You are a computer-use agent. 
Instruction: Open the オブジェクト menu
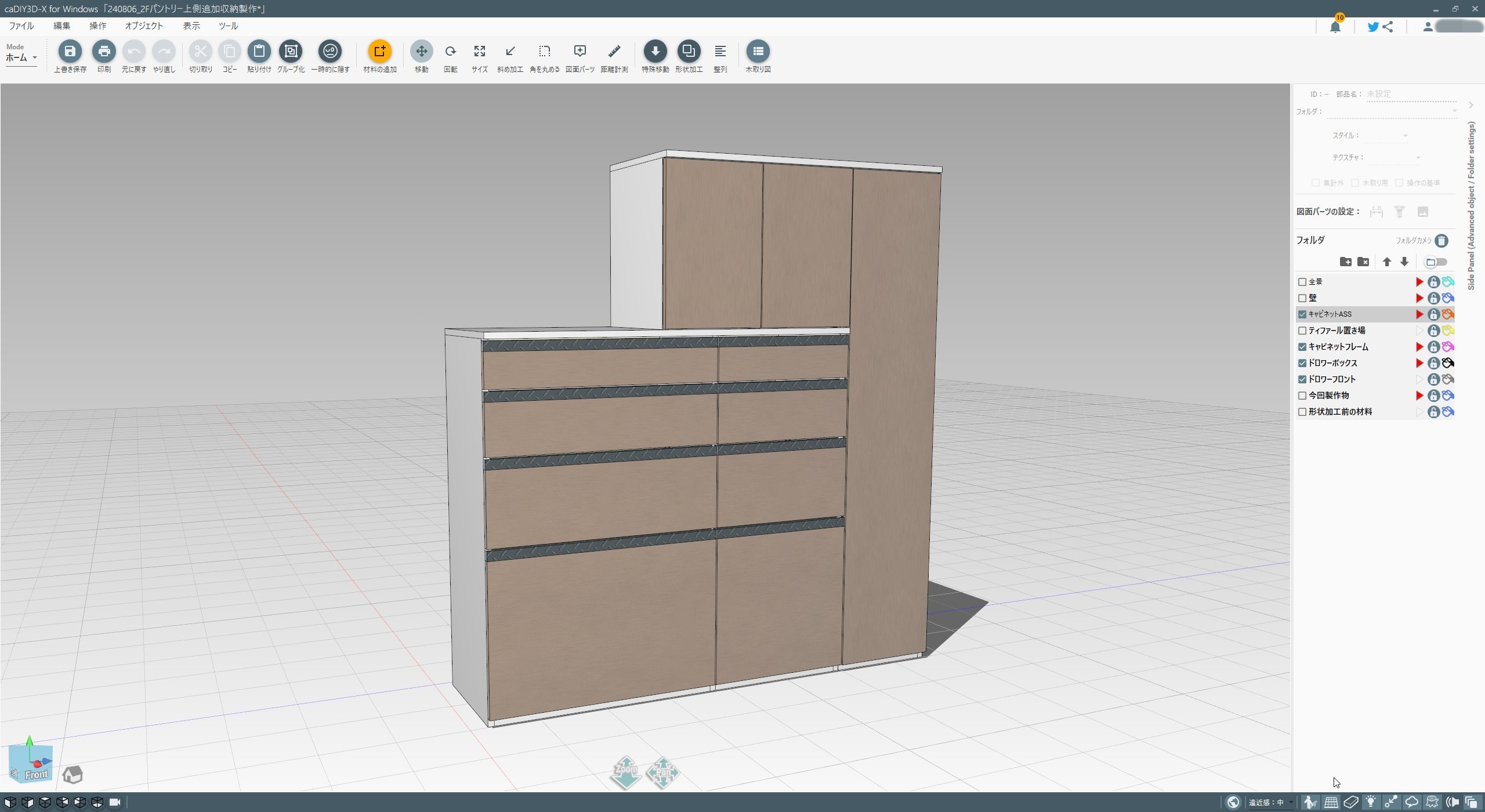click(x=144, y=26)
